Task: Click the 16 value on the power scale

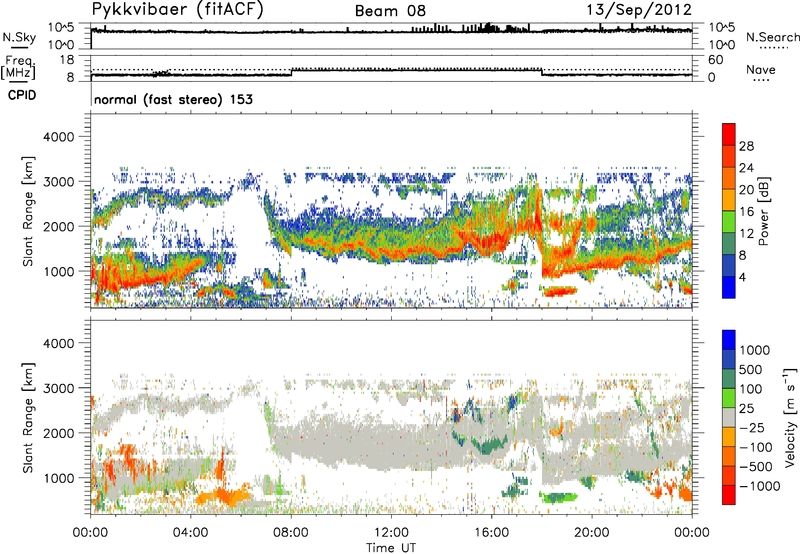Action: click(x=746, y=212)
